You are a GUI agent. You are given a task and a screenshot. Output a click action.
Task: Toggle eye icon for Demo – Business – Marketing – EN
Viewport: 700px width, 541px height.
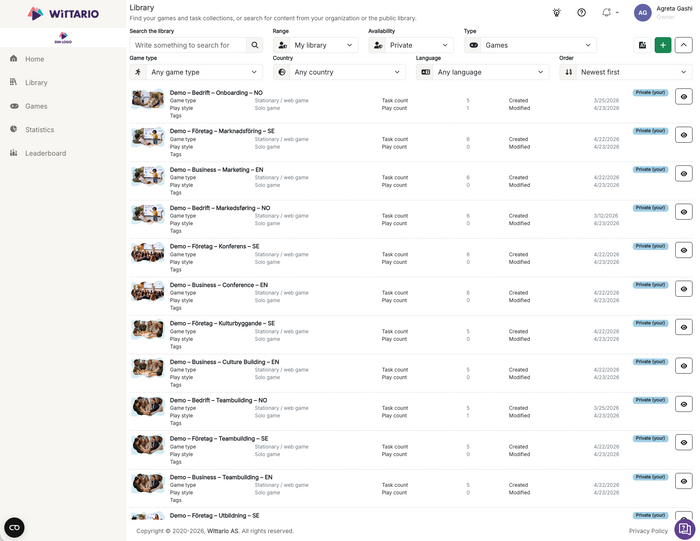(683, 174)
